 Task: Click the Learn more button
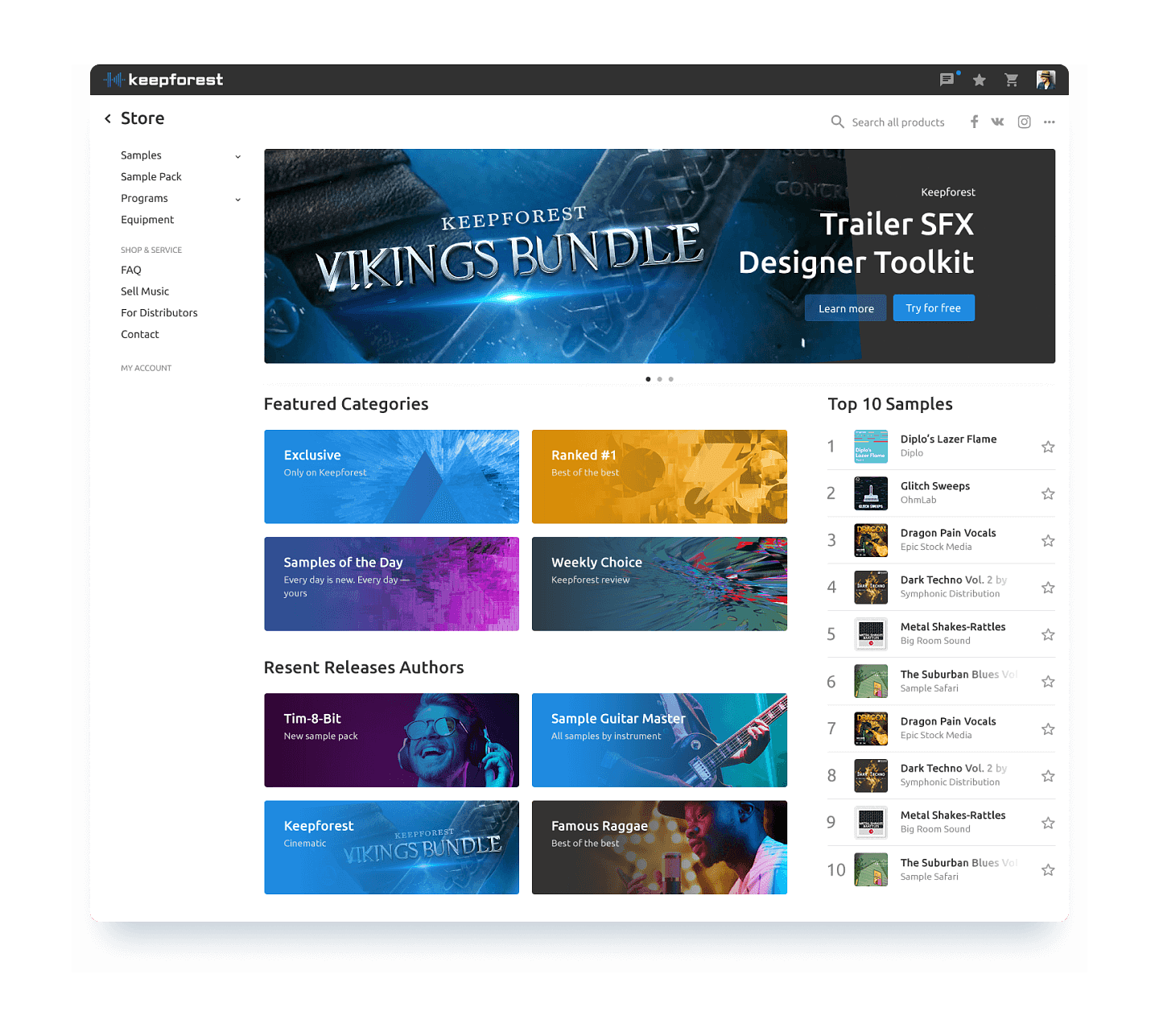click(x=846, y=308)
